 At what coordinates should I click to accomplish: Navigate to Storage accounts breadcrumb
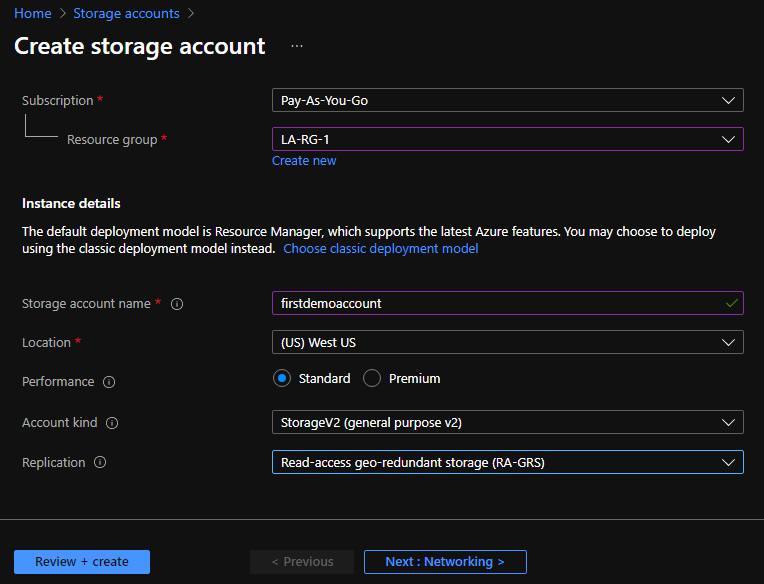(126, 14)
